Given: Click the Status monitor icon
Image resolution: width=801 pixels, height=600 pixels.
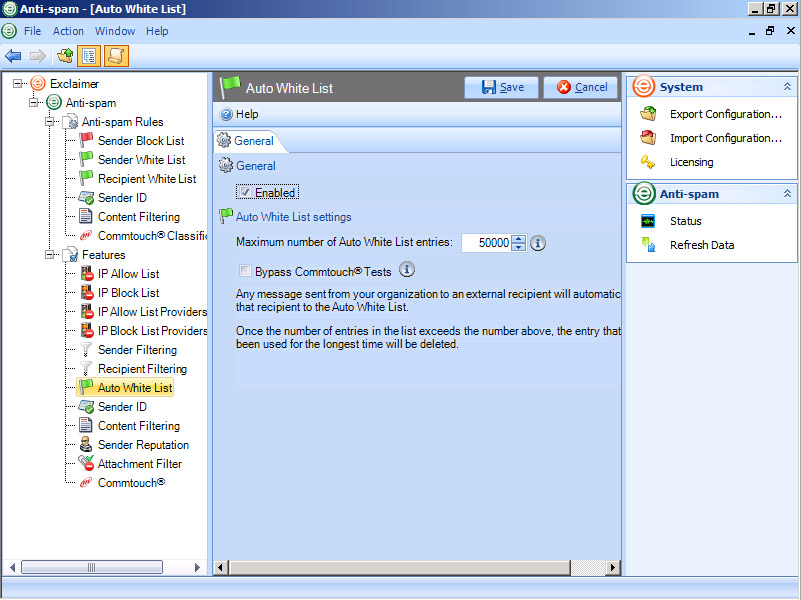Looking at the screenshot, I should click(x=648, y=221).
